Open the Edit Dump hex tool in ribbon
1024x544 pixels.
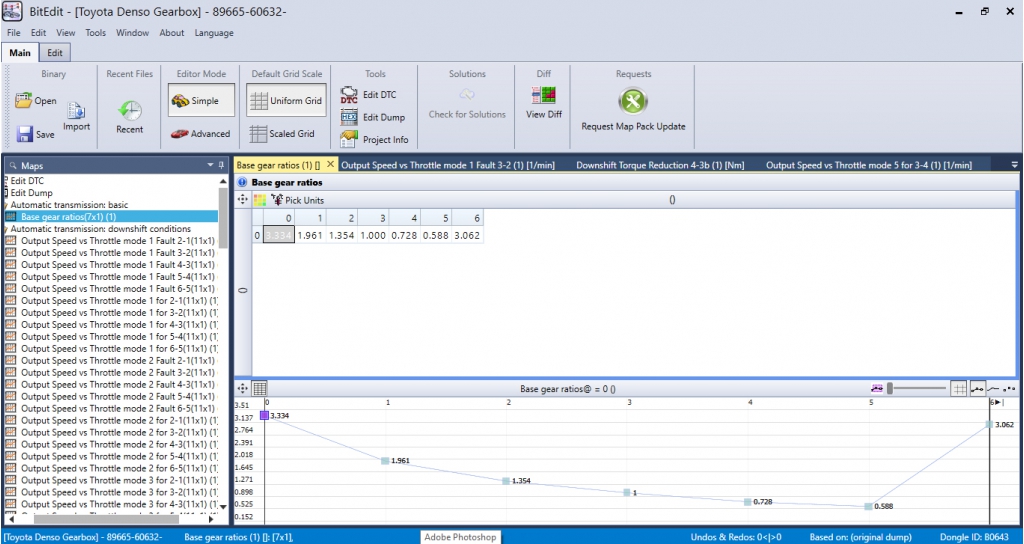pos(373,118)
